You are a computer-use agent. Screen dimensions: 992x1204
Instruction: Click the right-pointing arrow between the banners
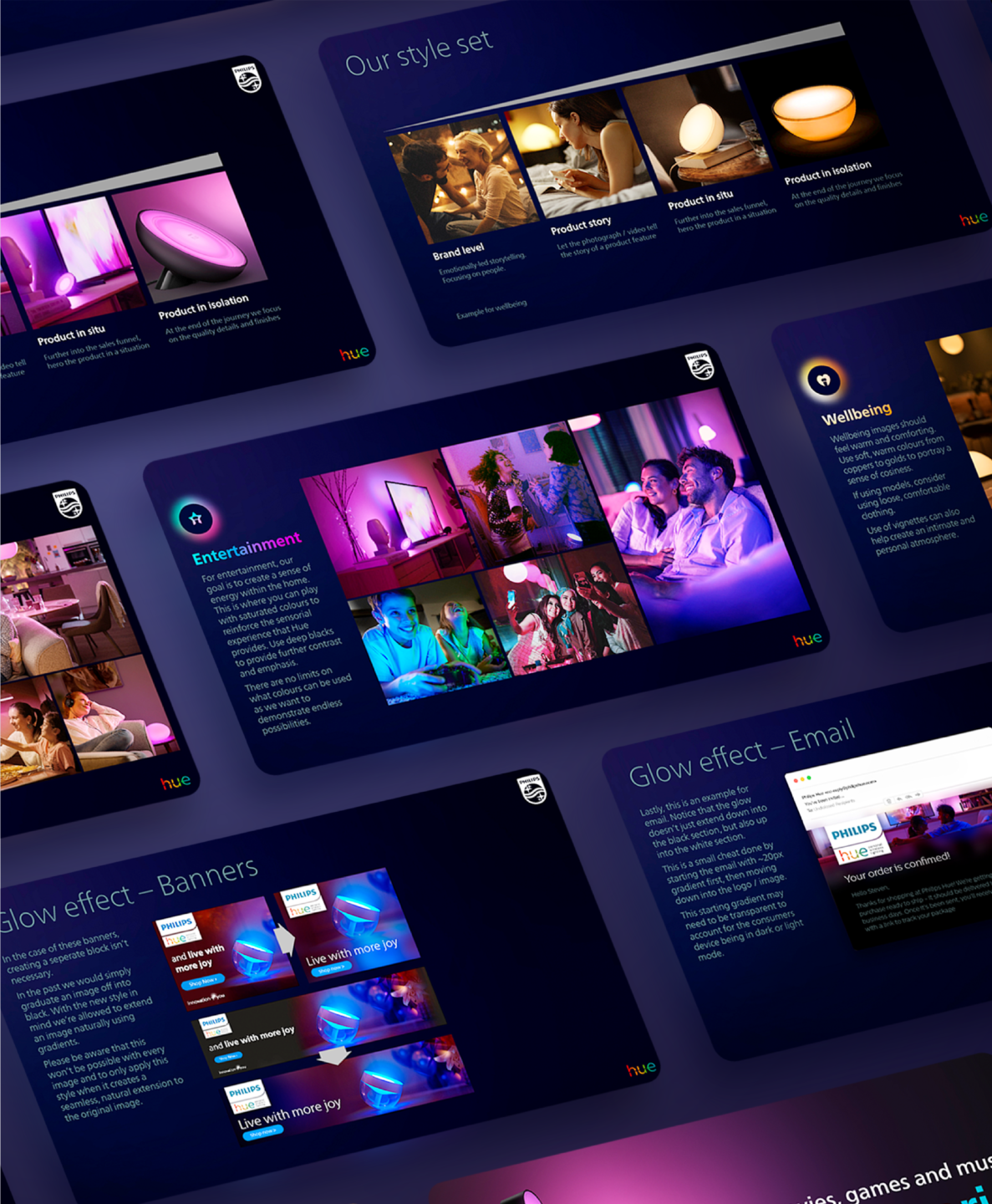pyautogui.click(x=286, y=940)
